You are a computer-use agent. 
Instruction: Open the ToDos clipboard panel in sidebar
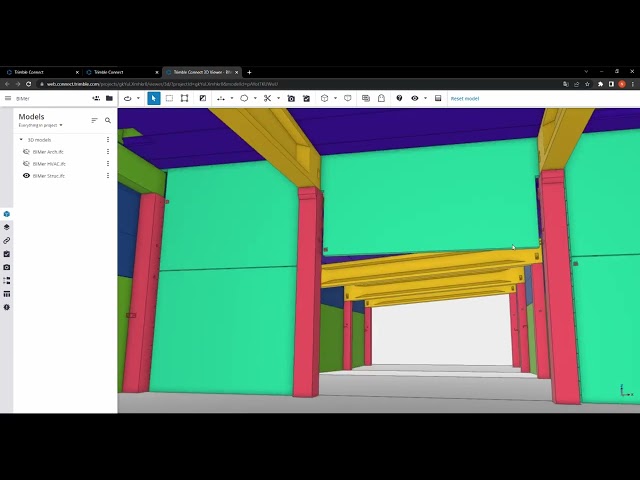[7, 254]
